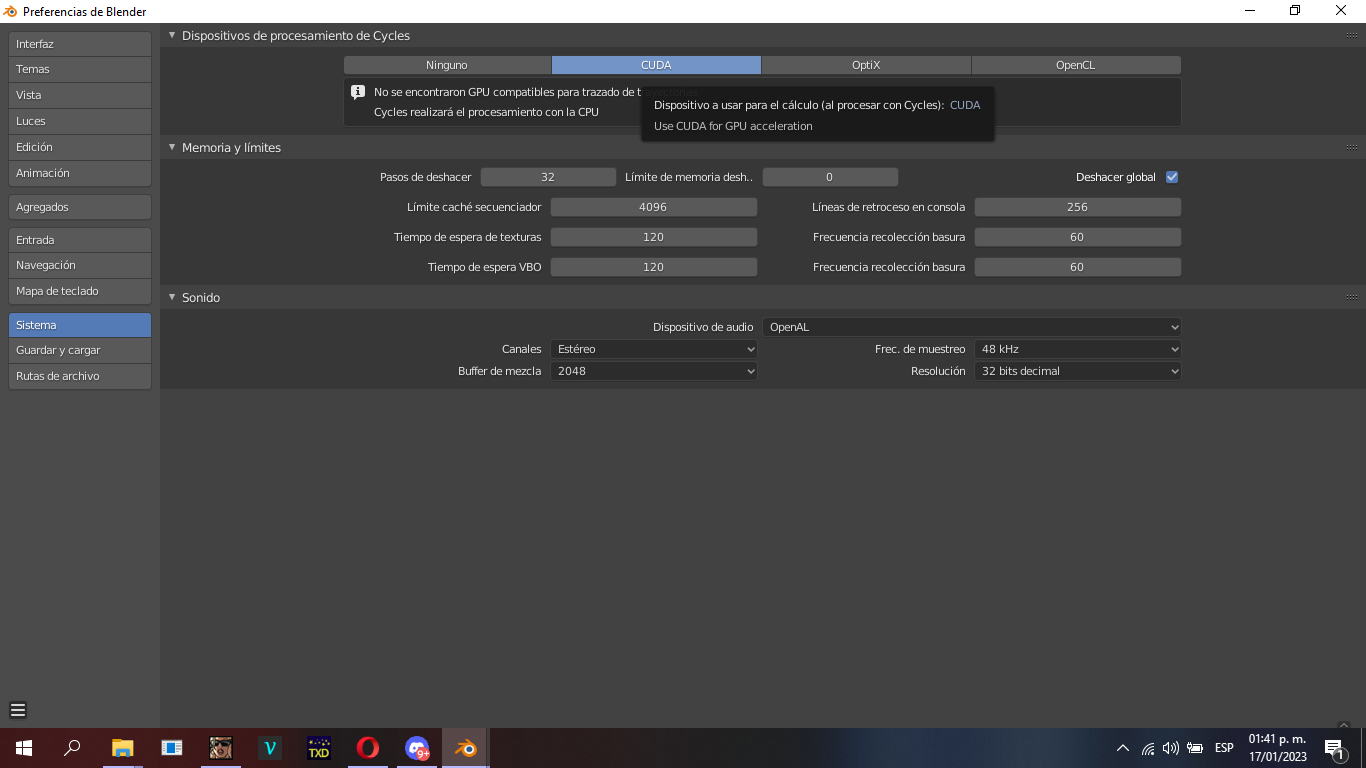
Task: Go to the Animación preferences tab
Action: tap(80, 173)
